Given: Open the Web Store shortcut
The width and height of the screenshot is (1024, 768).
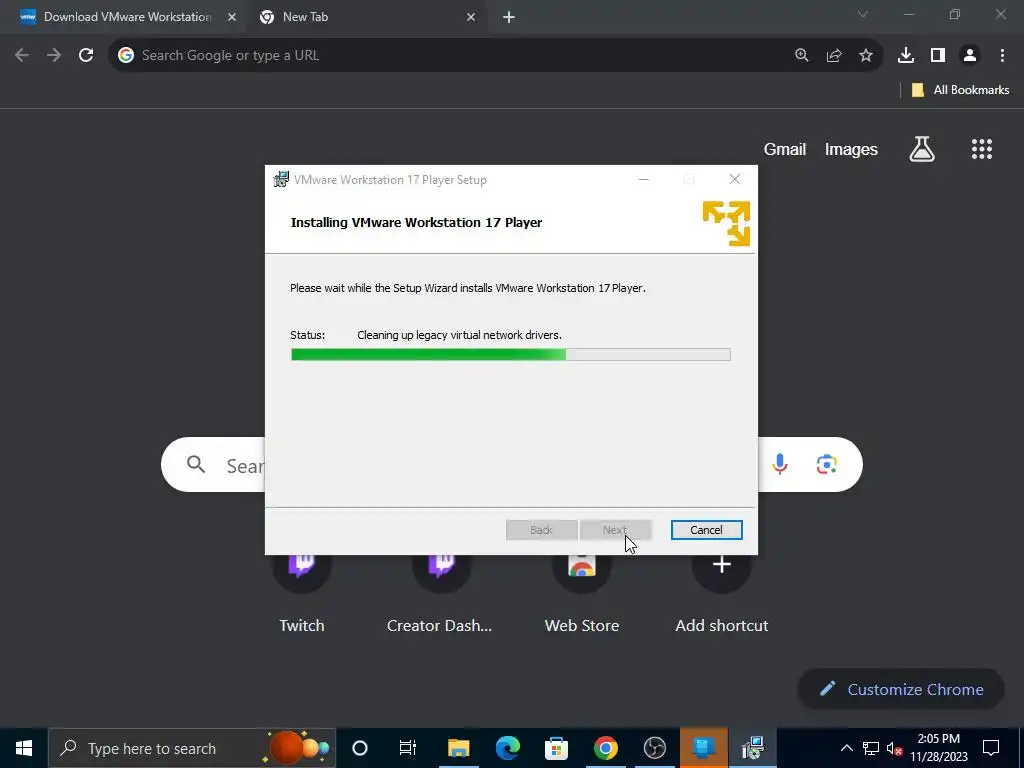Looking at the screenshot, I should pyautogui.click(x=582, y=594).
